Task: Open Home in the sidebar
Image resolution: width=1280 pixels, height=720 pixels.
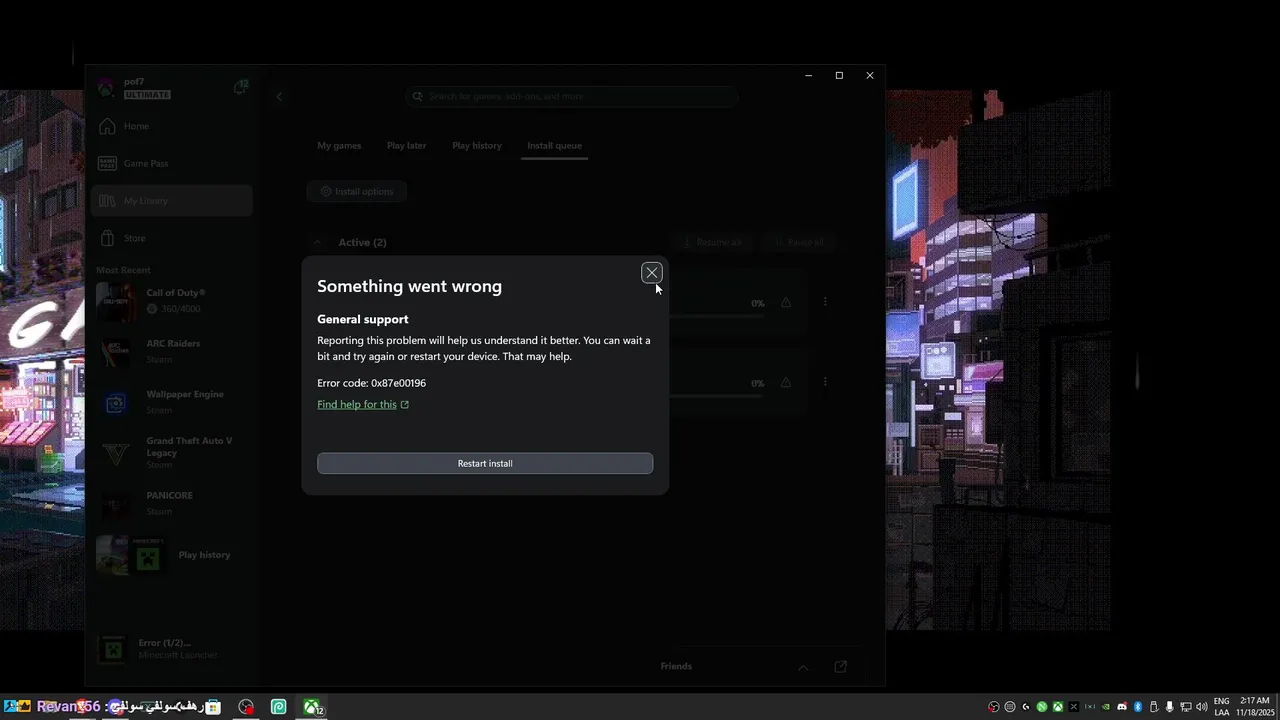Action: pyautogui.click(x=171, y=126)
